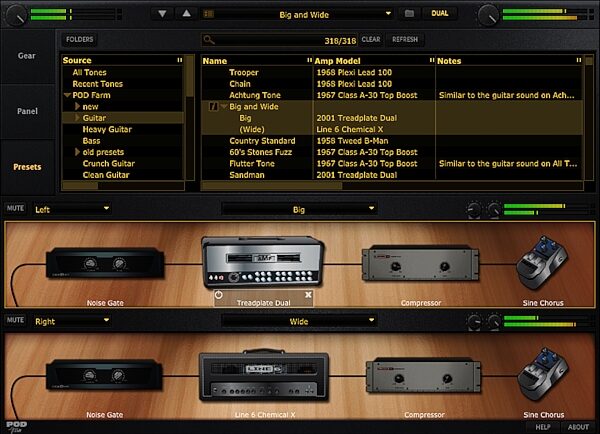Click the FOLDERS button
This screenshot has height=434, width=600.
[79, 39]
